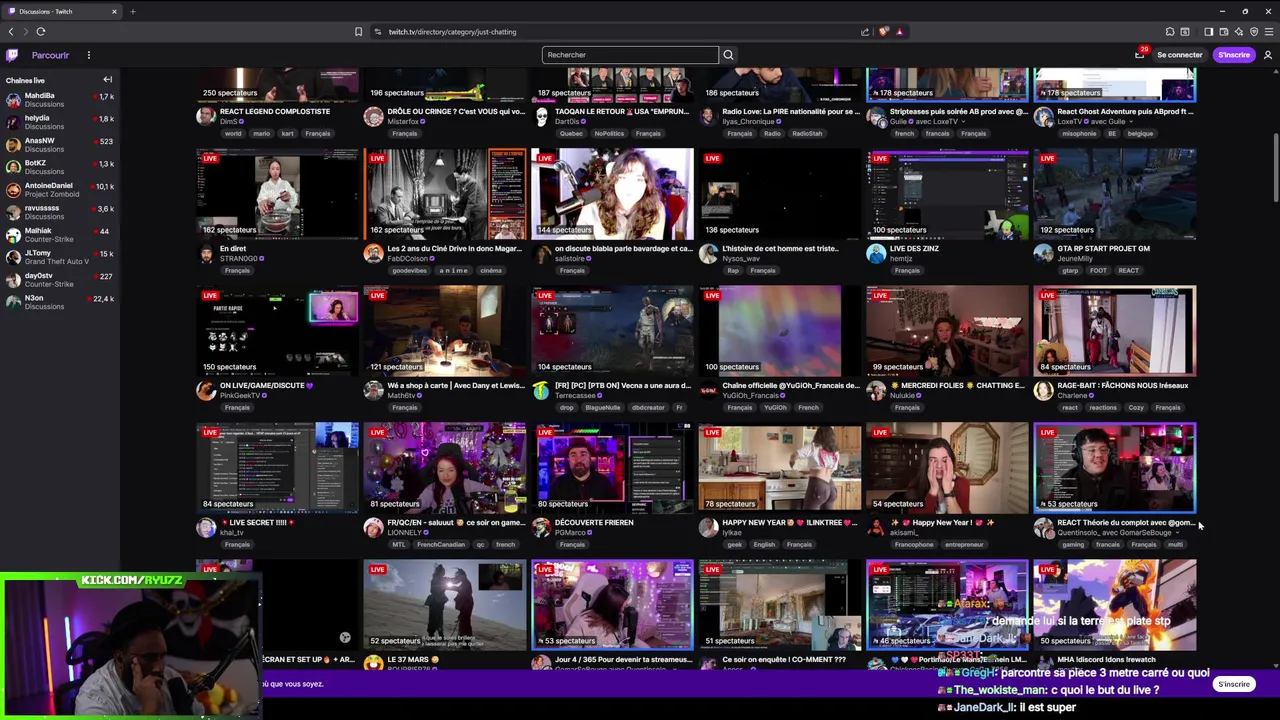Click the share icon in address bar

(865, 32)
